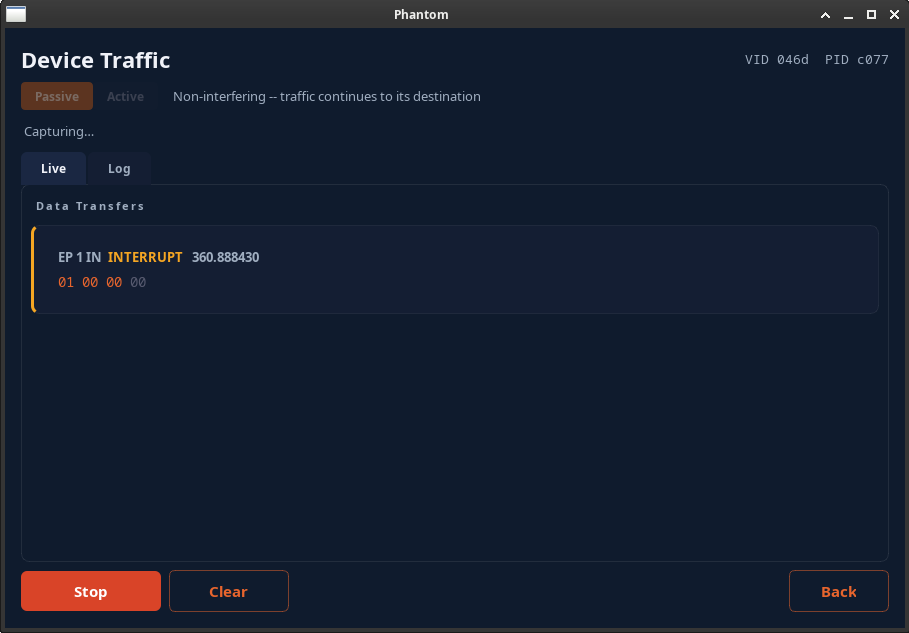Click the INTERRUPT transfer type label
The width and height of the screenshot is (909, 633).
(145, 257)
